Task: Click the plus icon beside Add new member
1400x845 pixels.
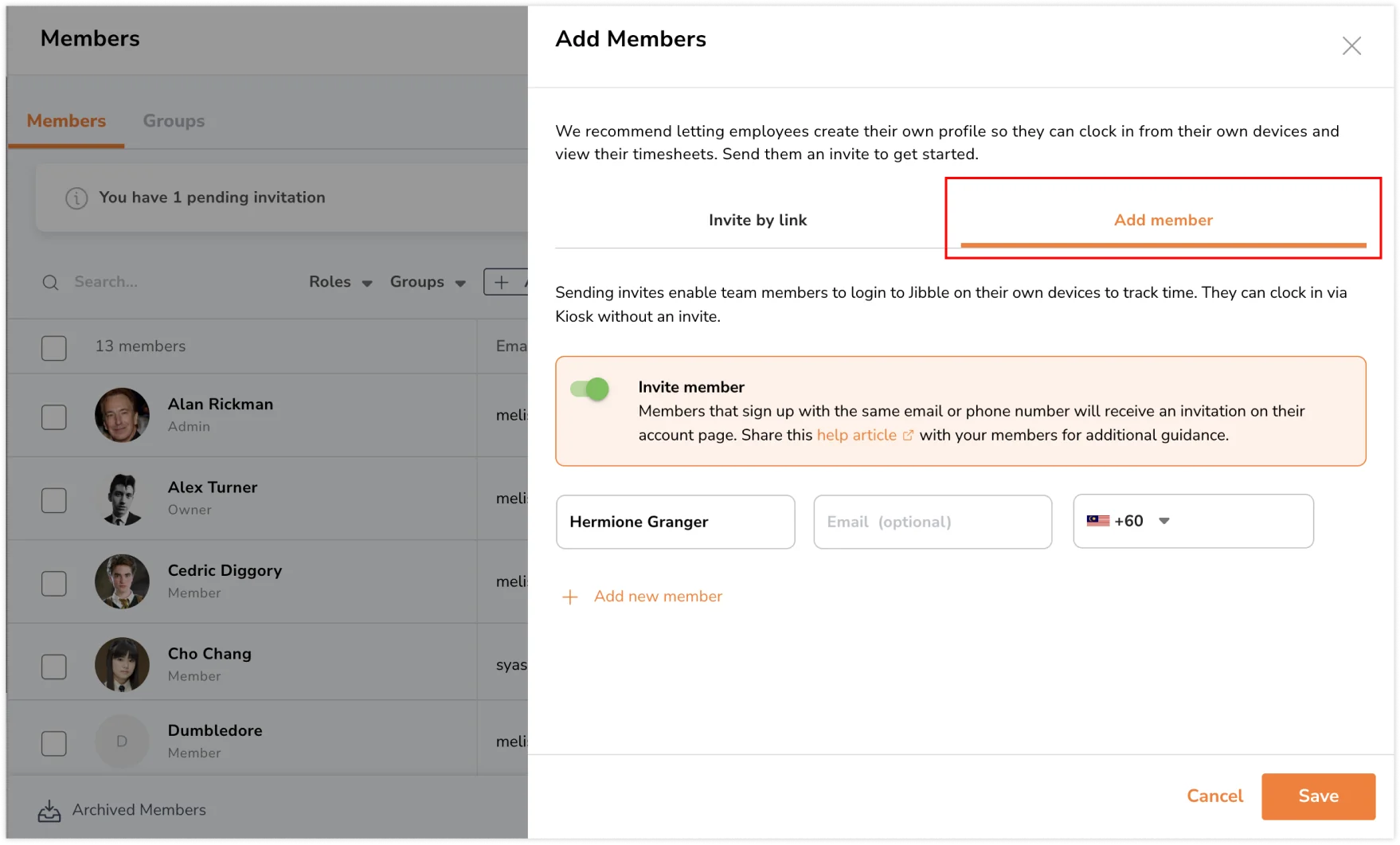Action: (569, 597)
